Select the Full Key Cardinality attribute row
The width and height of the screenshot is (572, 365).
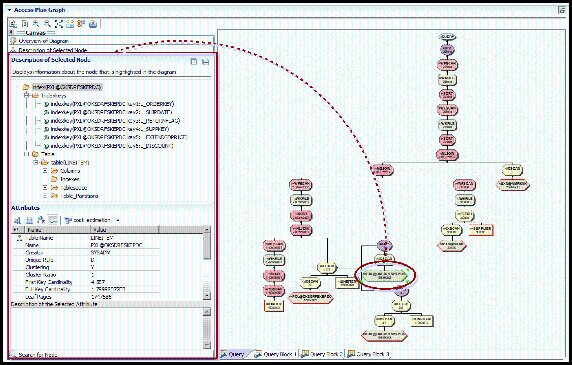(86, 289)
